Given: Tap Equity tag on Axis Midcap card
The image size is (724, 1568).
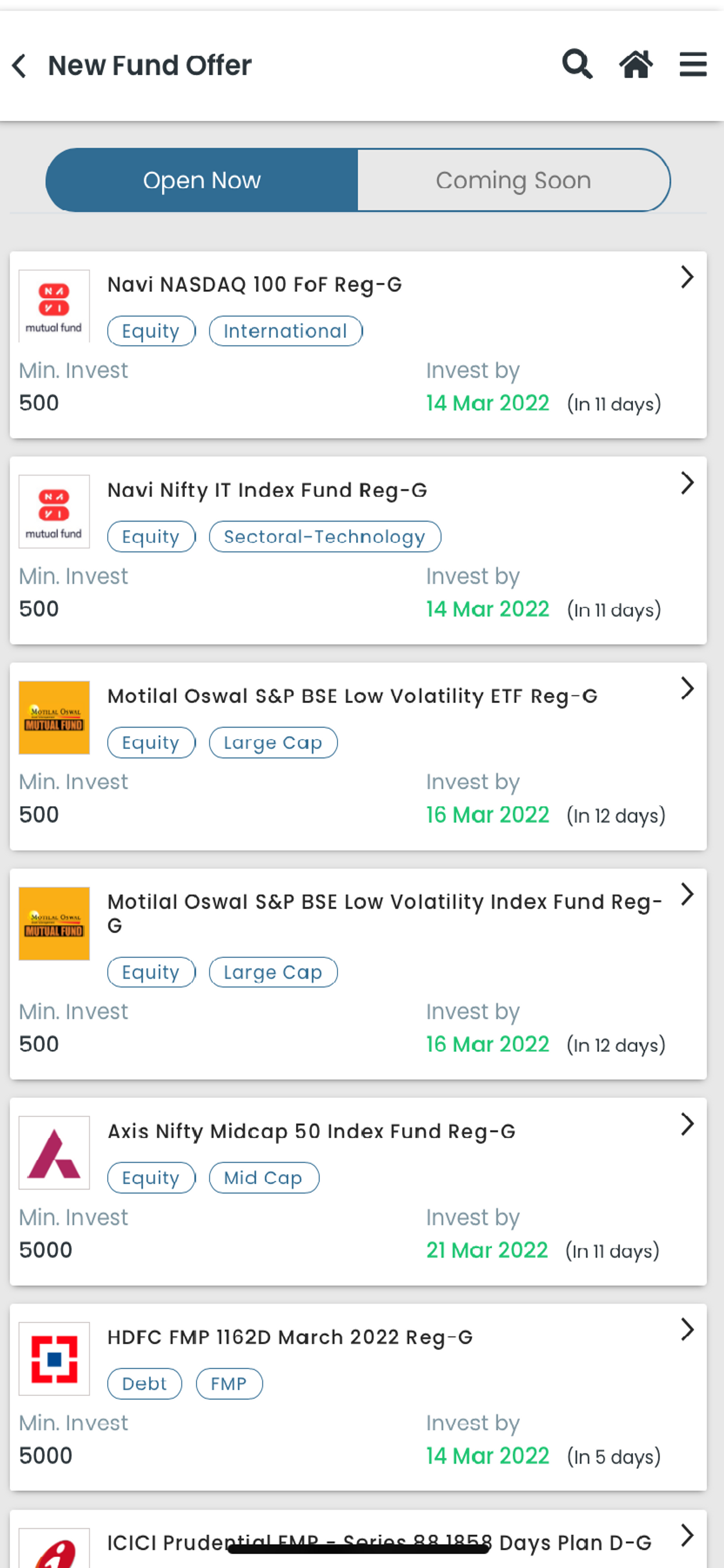Looking at the screenshot, I should coord(151,1178).
